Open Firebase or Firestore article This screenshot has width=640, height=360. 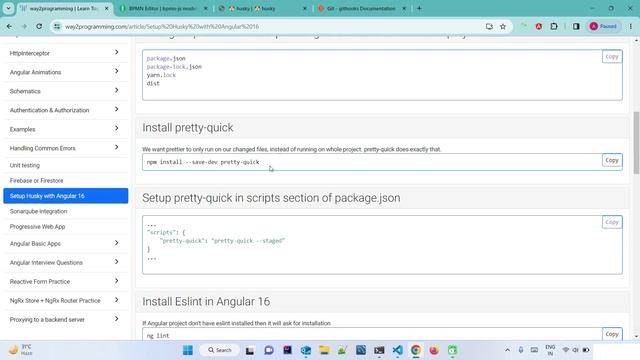65,180
